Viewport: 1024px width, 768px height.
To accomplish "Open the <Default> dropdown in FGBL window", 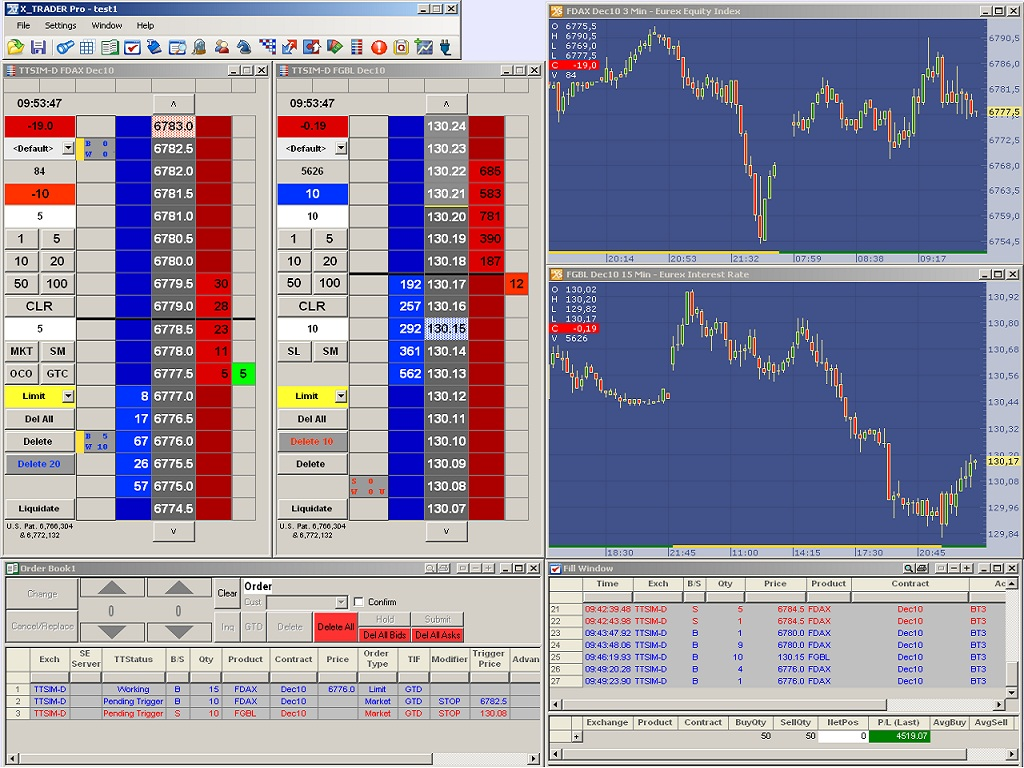I will pyautogui.click(x=341, y=149).
